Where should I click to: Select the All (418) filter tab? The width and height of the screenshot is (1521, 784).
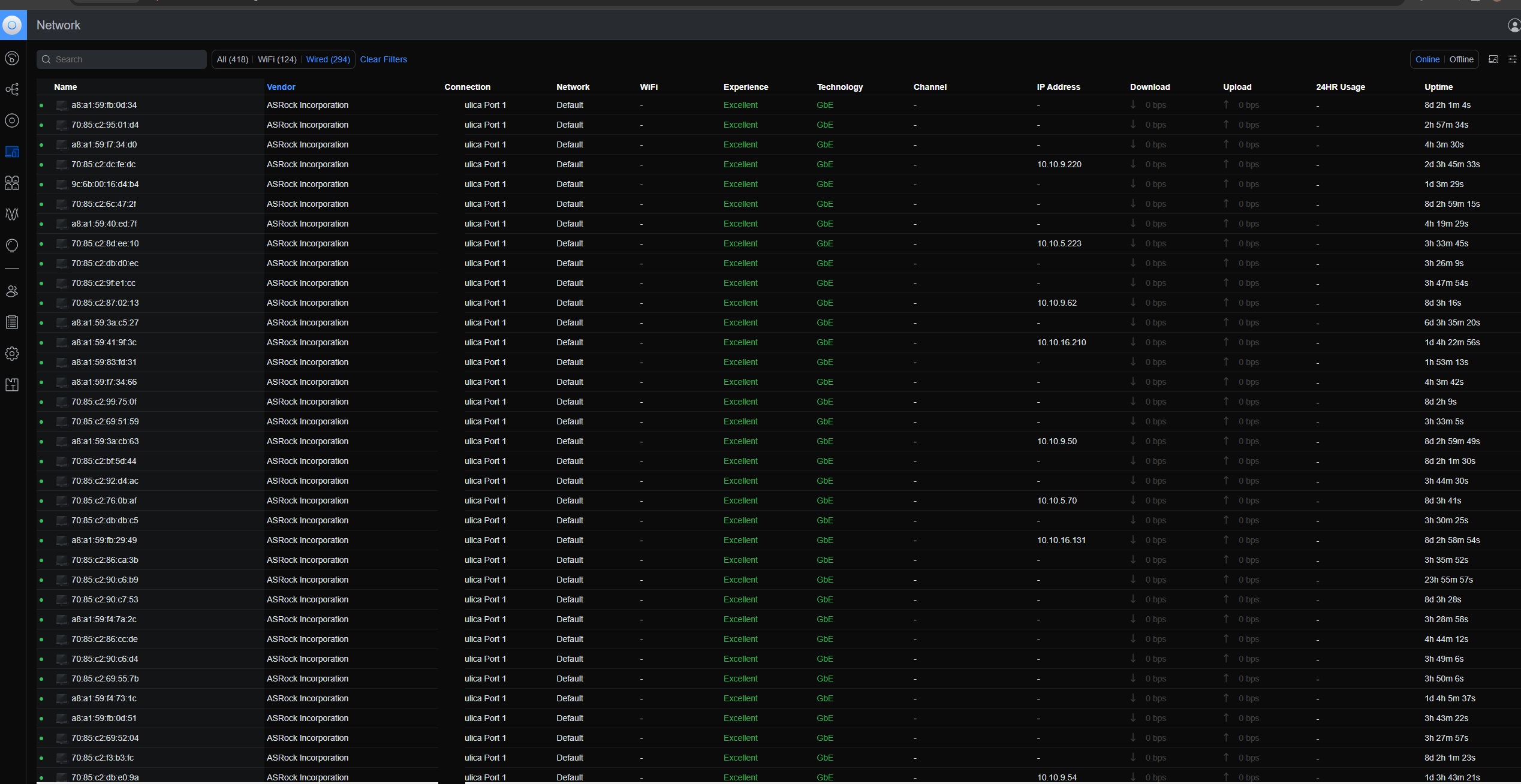click(x=233, y=59)
